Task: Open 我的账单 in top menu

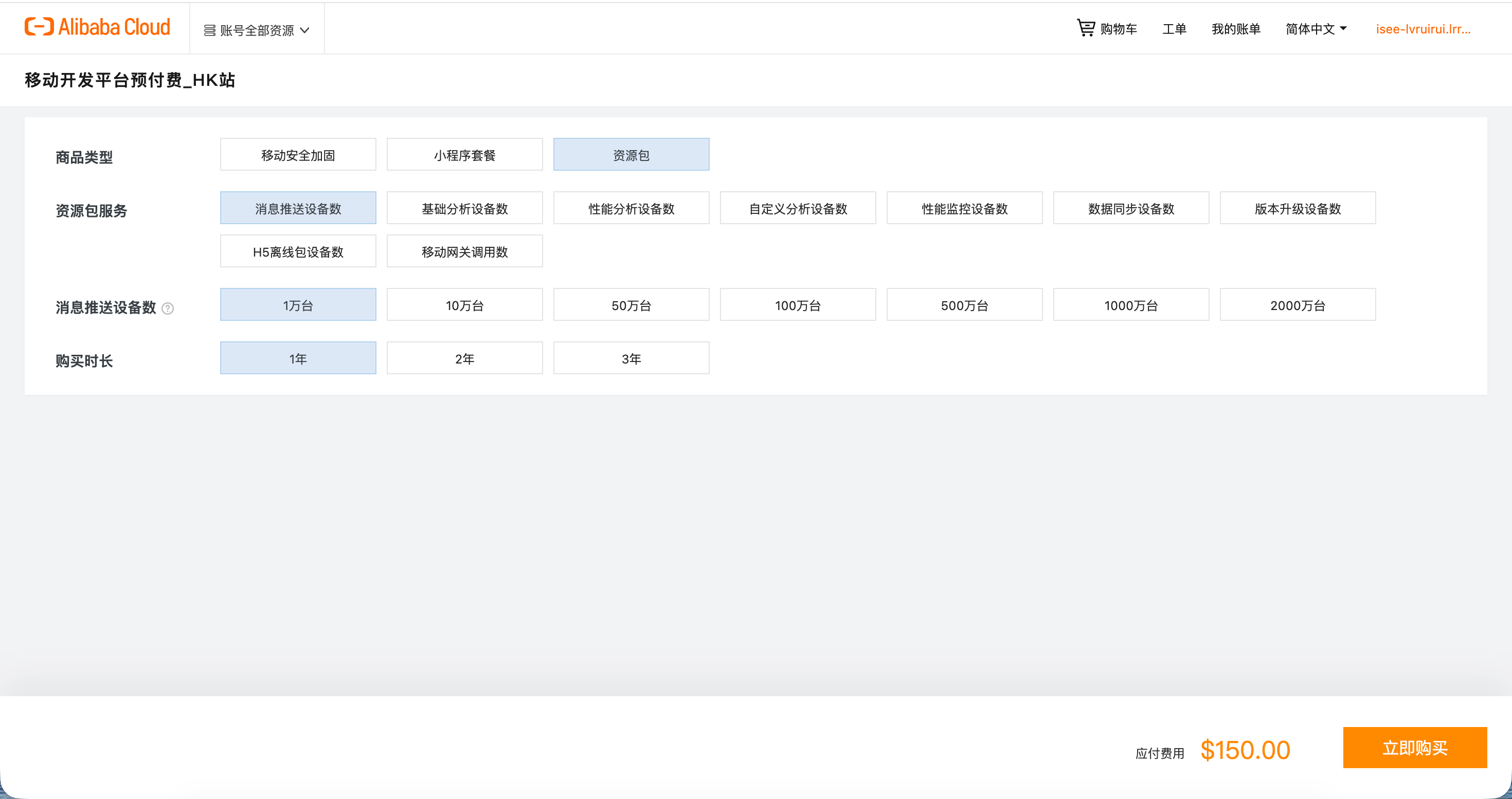Action: tap(1235, 29)
